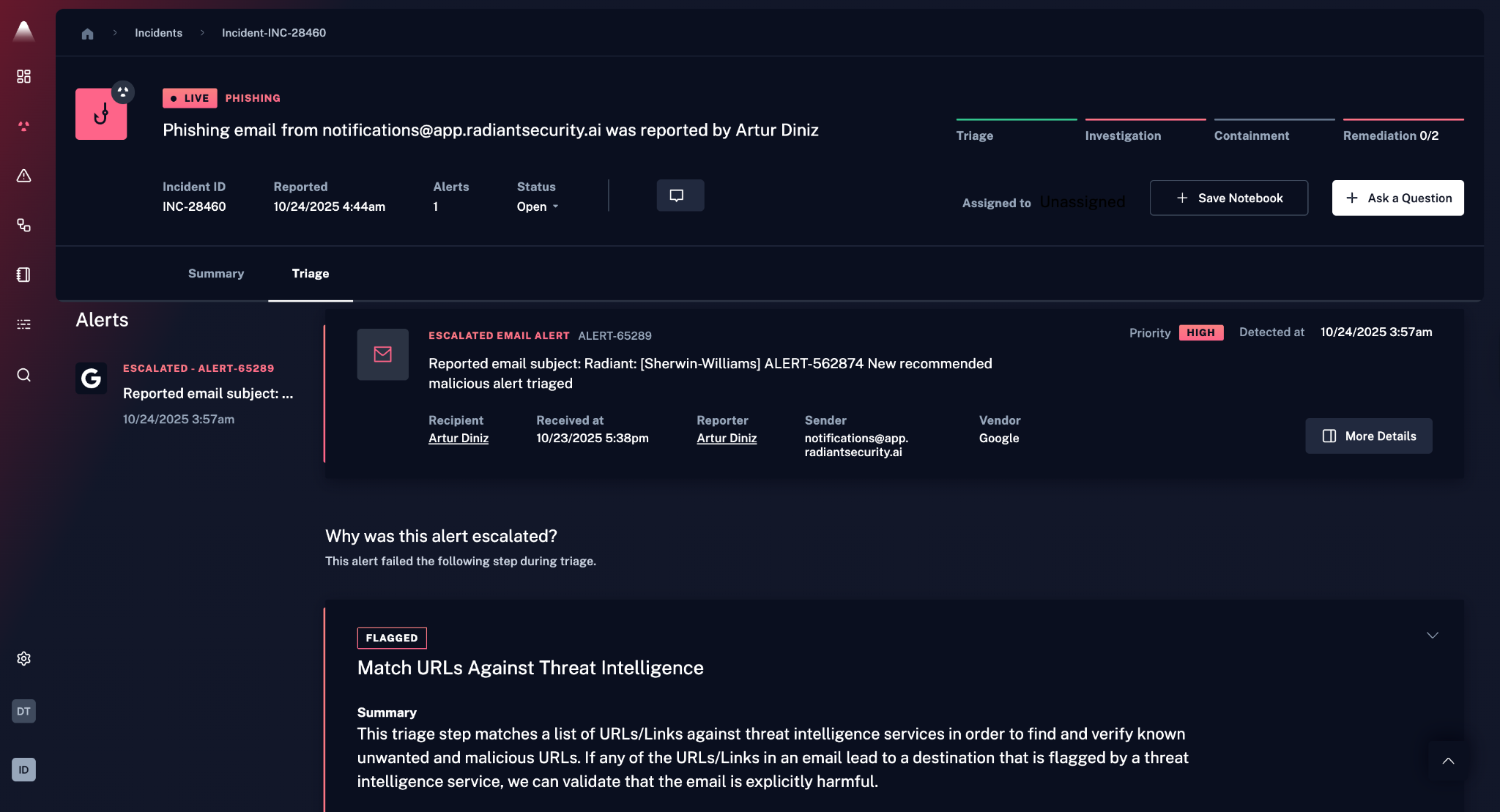Expand the Flagged triage step chevron
The width and height of the screenshot is (1500, 812).
1432,635
